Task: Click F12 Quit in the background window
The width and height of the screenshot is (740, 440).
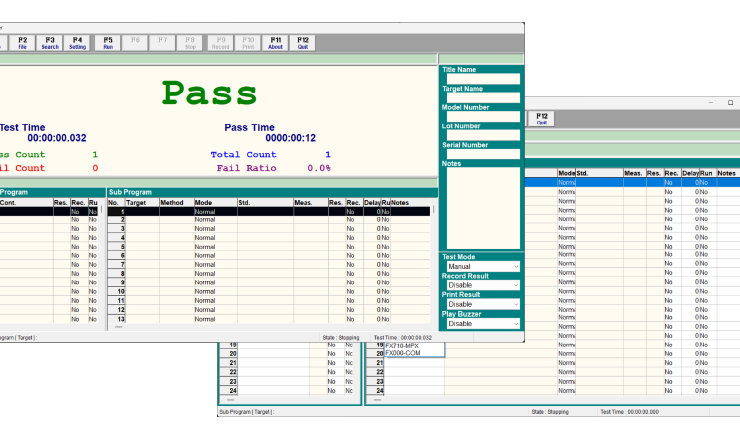Action: pos(542,118)
